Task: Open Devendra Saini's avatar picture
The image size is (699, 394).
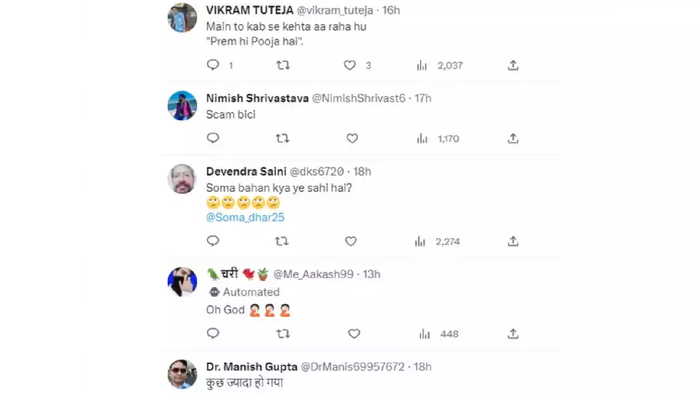Action: point(182,179)
